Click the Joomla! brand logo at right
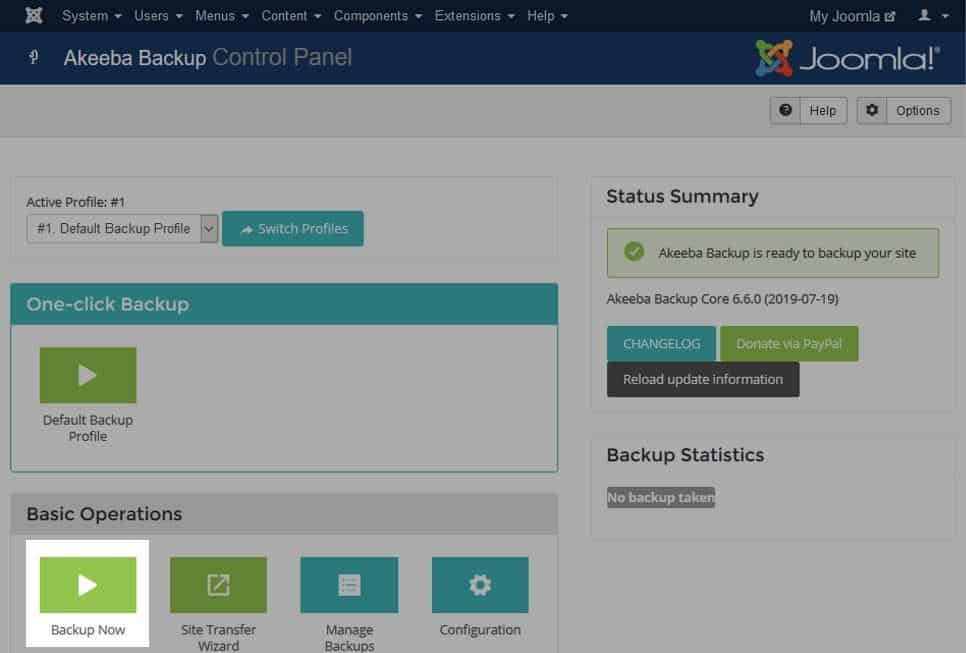 point(848,59)
